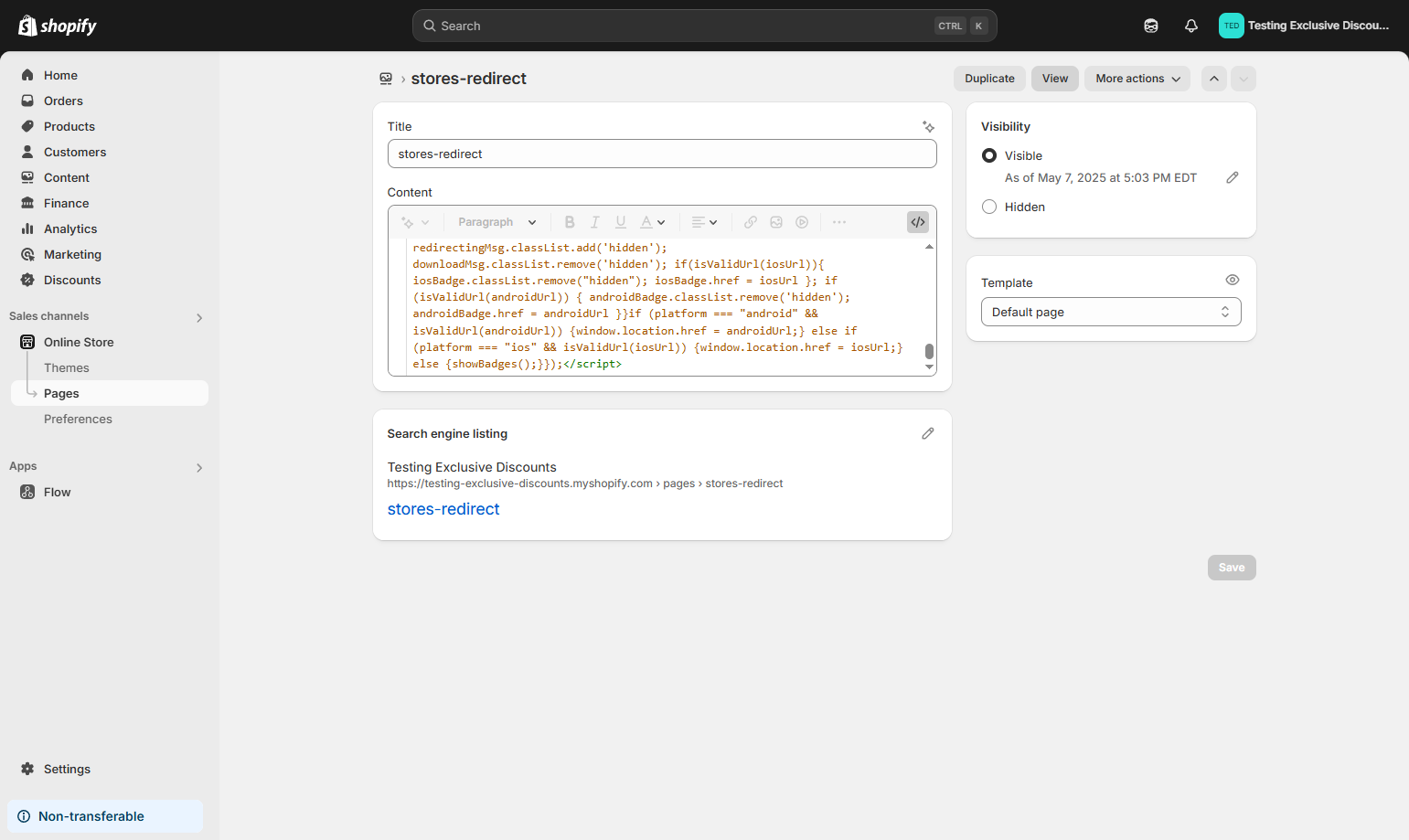Viewport: 1409px width, 840px height.
Task: Click the insert image icon
Action: coord(776,222)
